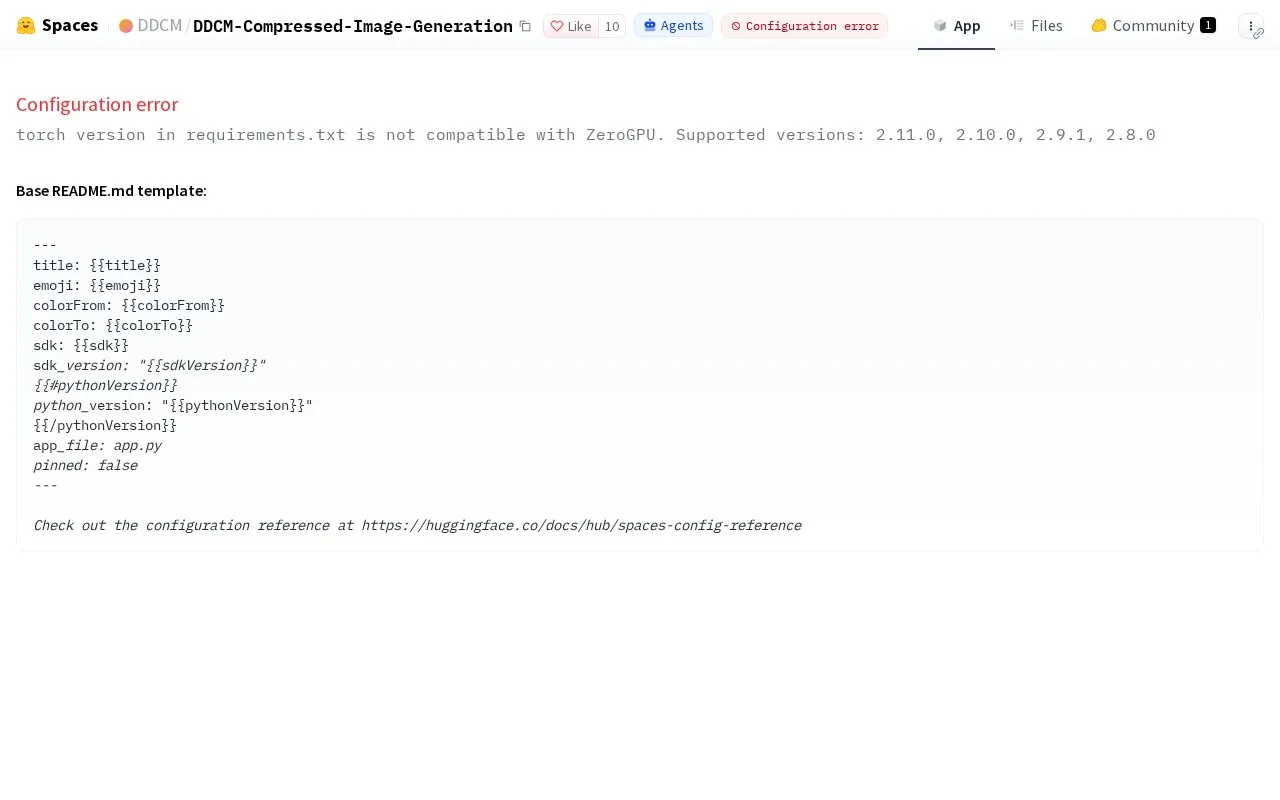Click the Files tab icon
Viewport: 1280px width, 800px height.
point(1017,25)
